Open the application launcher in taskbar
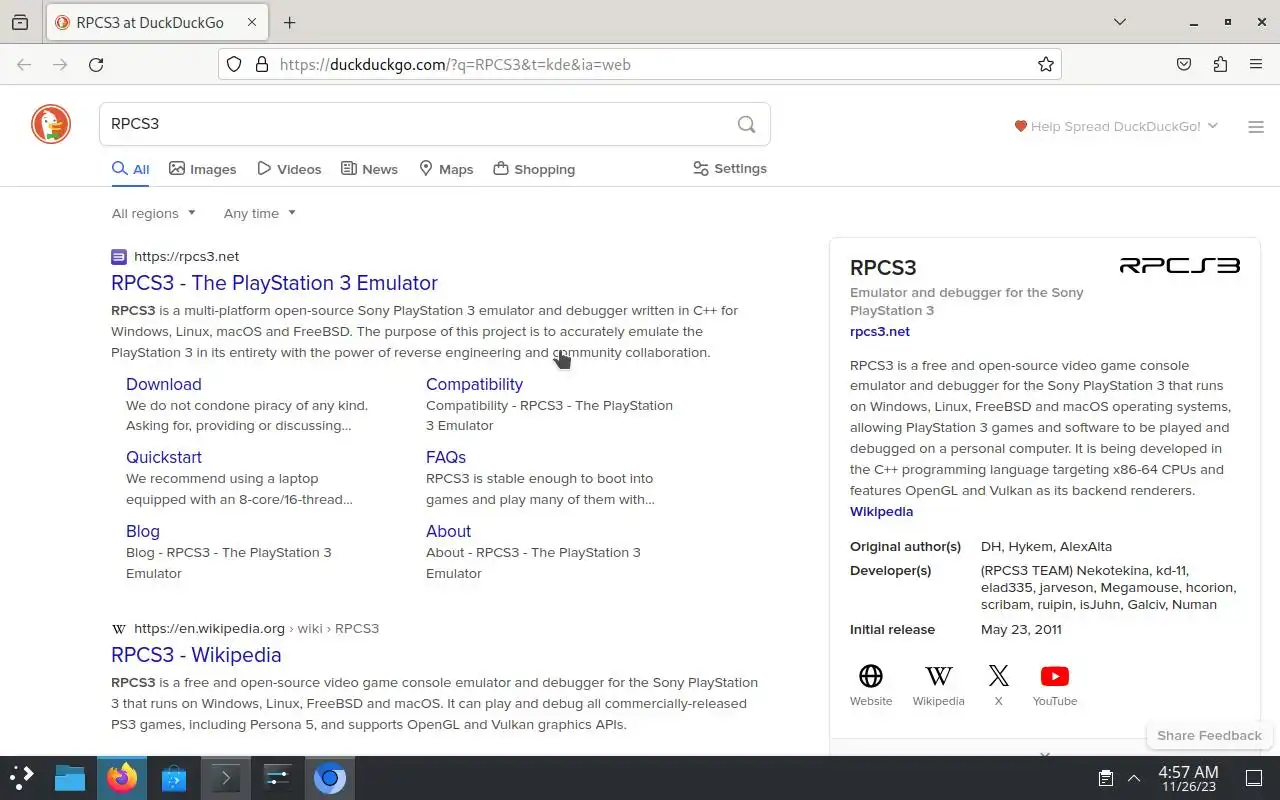 click(22, 777)
